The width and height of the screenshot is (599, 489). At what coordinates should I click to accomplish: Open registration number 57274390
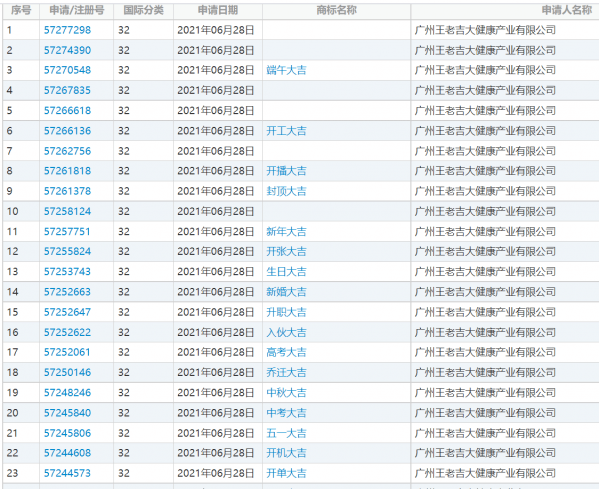point(67,50)
